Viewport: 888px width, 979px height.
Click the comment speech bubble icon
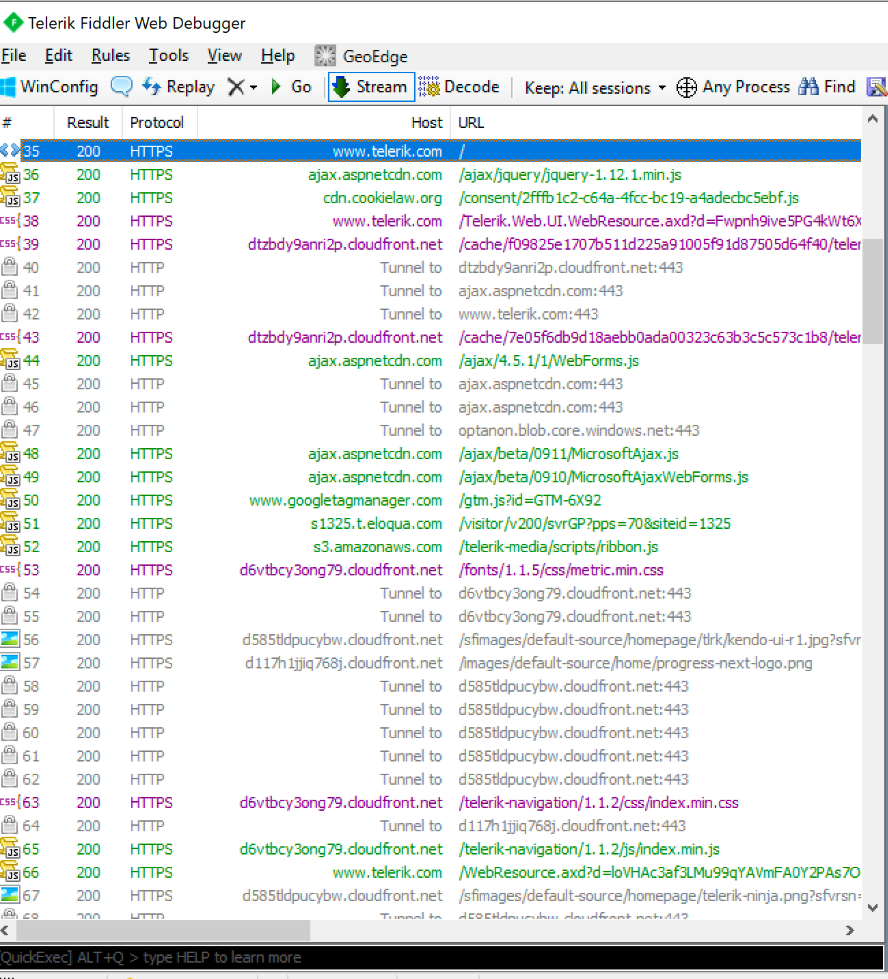click(121, 86)
